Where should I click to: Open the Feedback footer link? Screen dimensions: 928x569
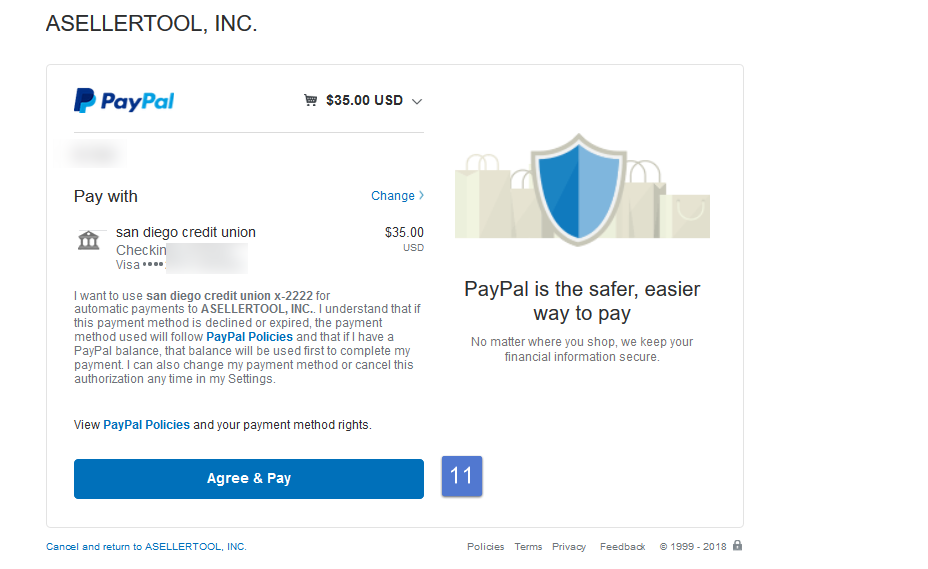tap(622, 547)
